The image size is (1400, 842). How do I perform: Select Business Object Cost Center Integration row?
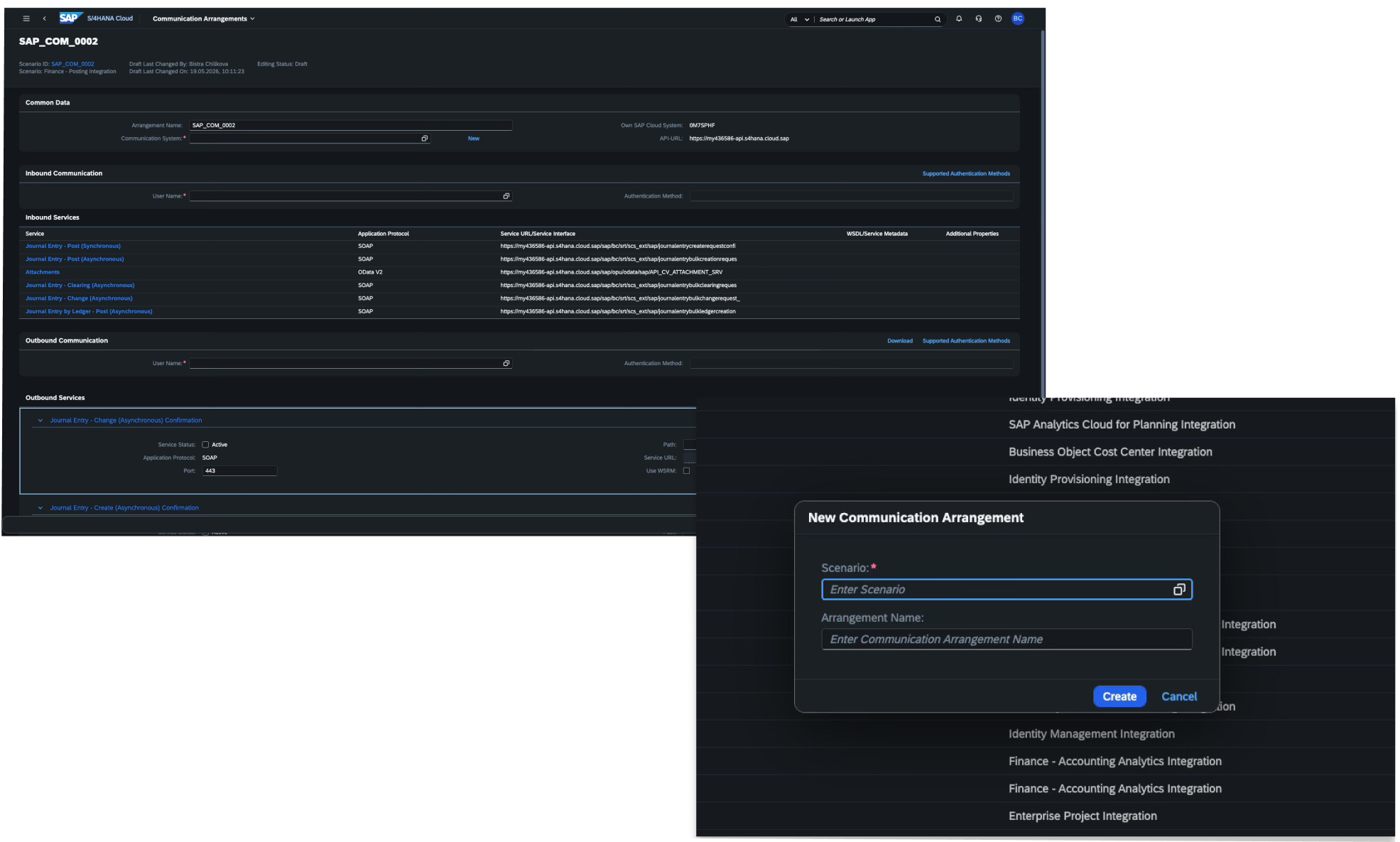click(1046, 452)
